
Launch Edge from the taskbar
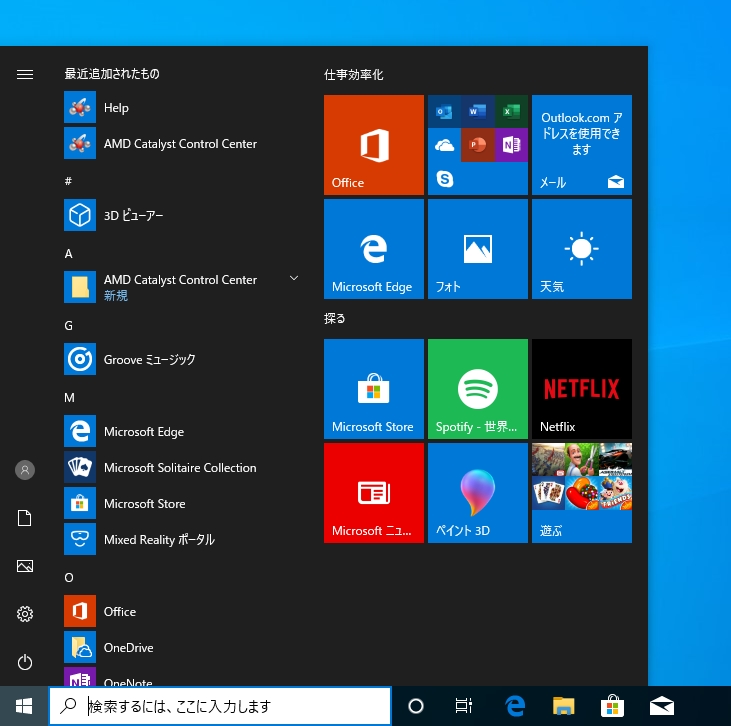(515, 706)
